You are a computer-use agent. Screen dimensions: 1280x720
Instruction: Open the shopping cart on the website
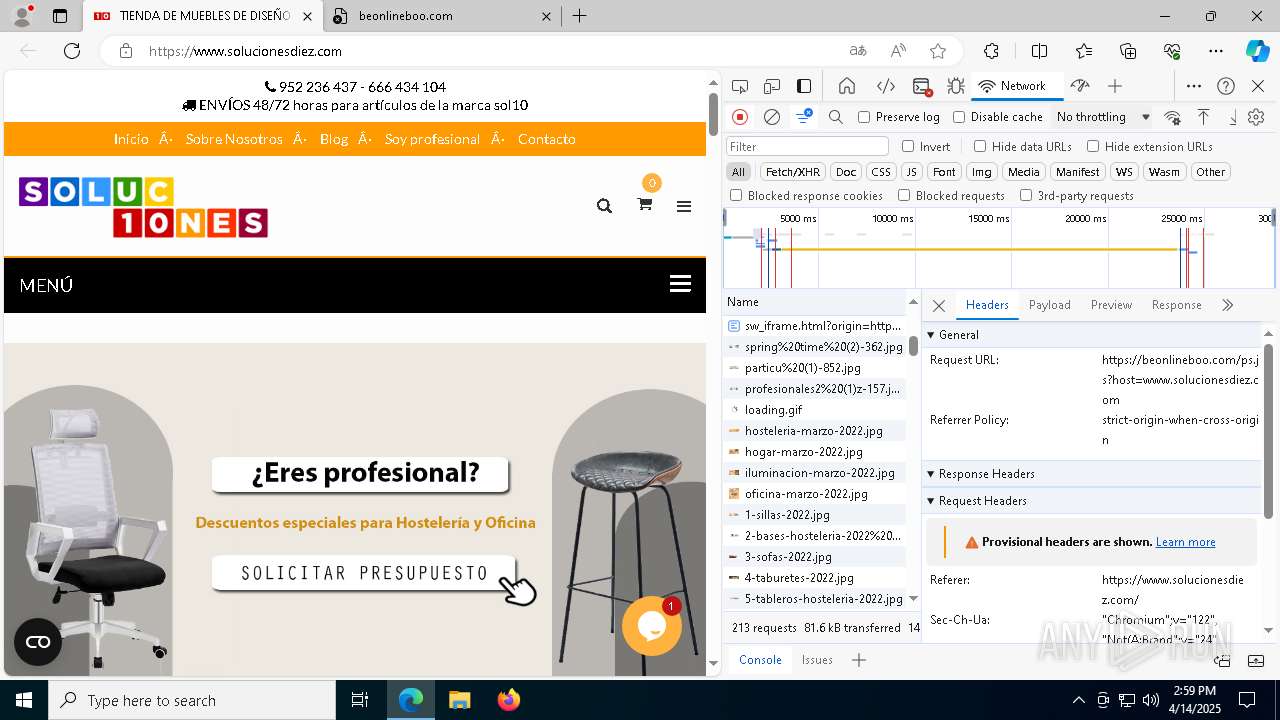pos(645,204)
